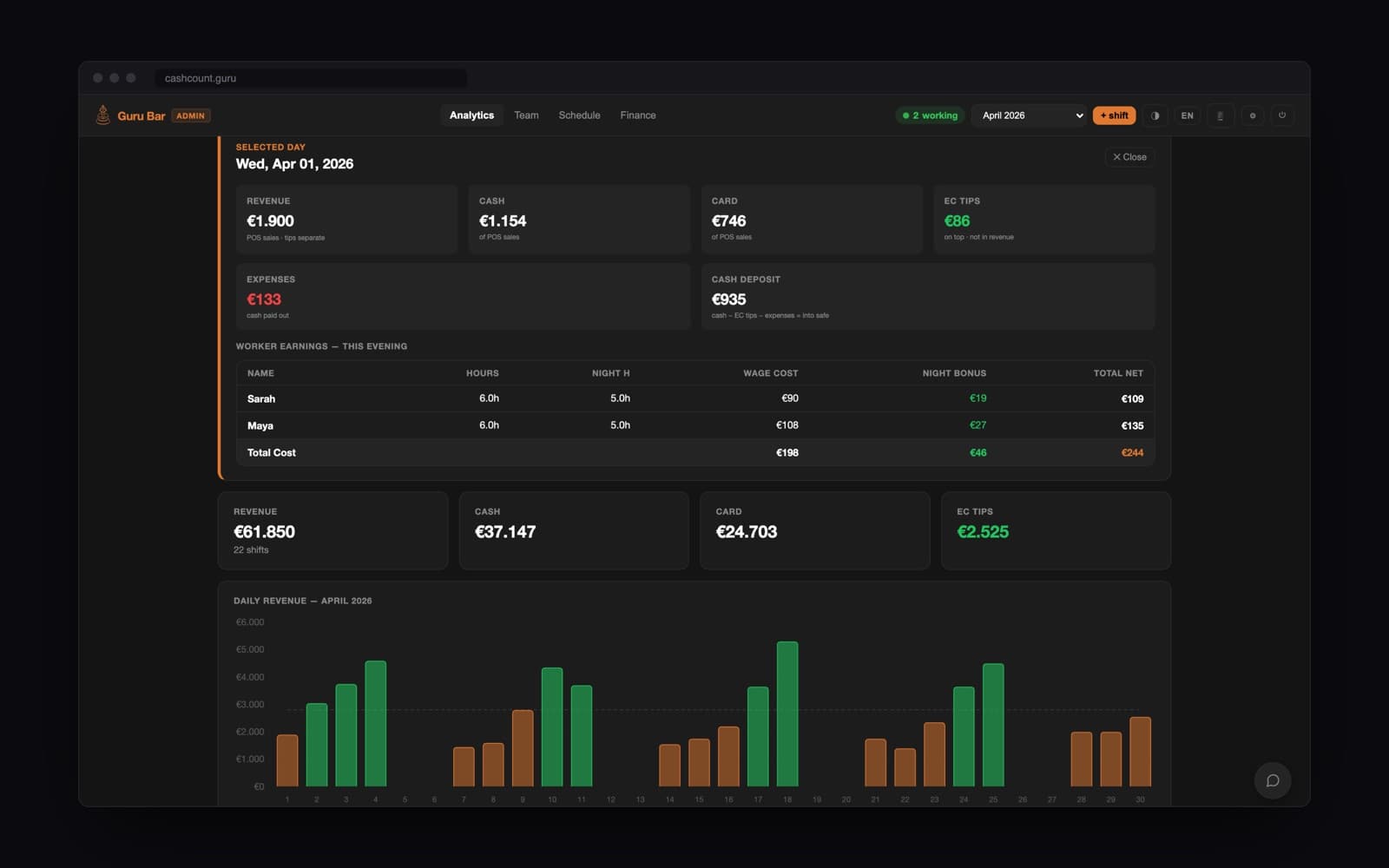1389x868 pixels.
Task: Click the Total Net column header
Action: [x=1118, y=373]
